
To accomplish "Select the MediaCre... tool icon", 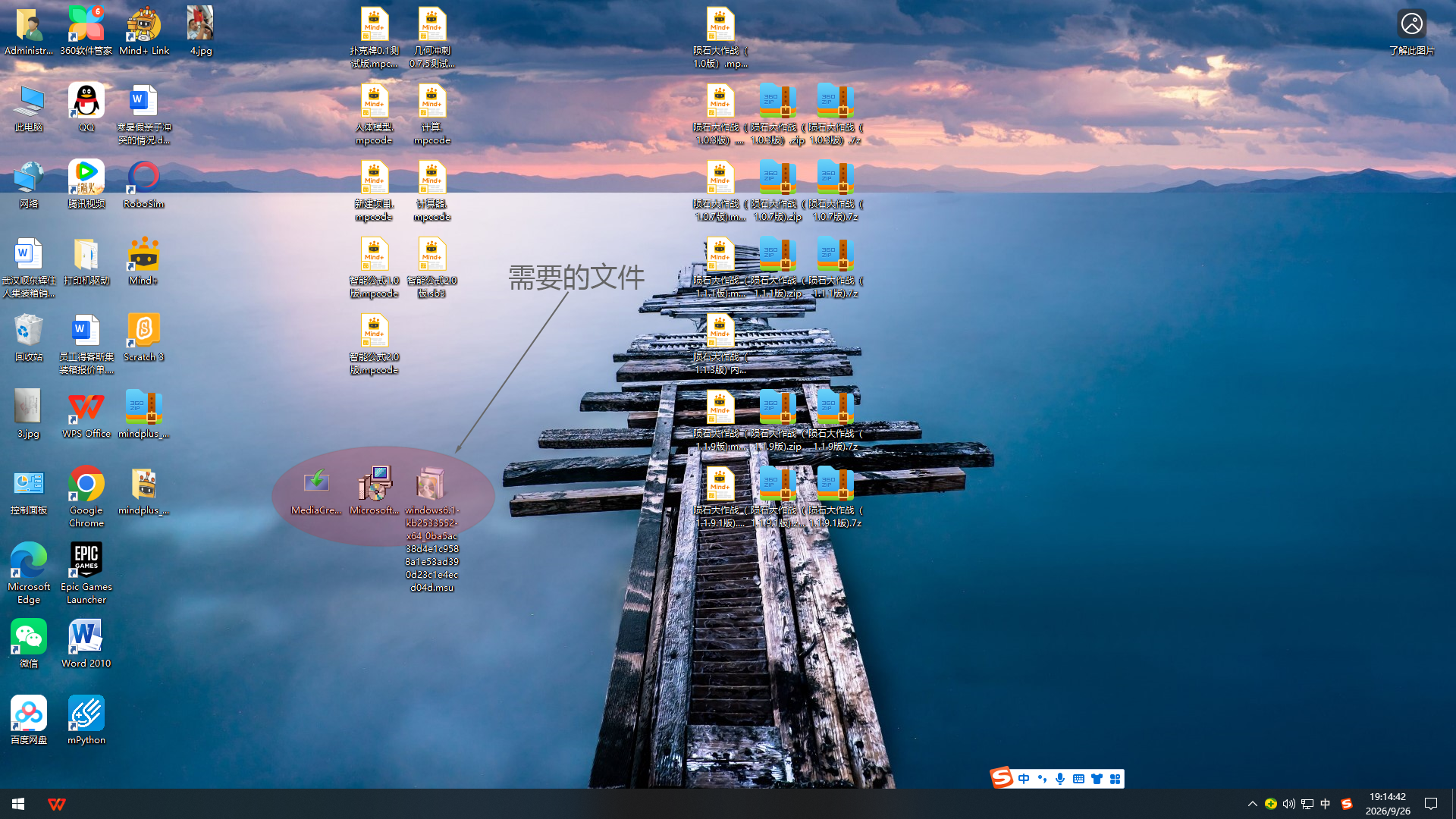I will (x=316, y=491).
